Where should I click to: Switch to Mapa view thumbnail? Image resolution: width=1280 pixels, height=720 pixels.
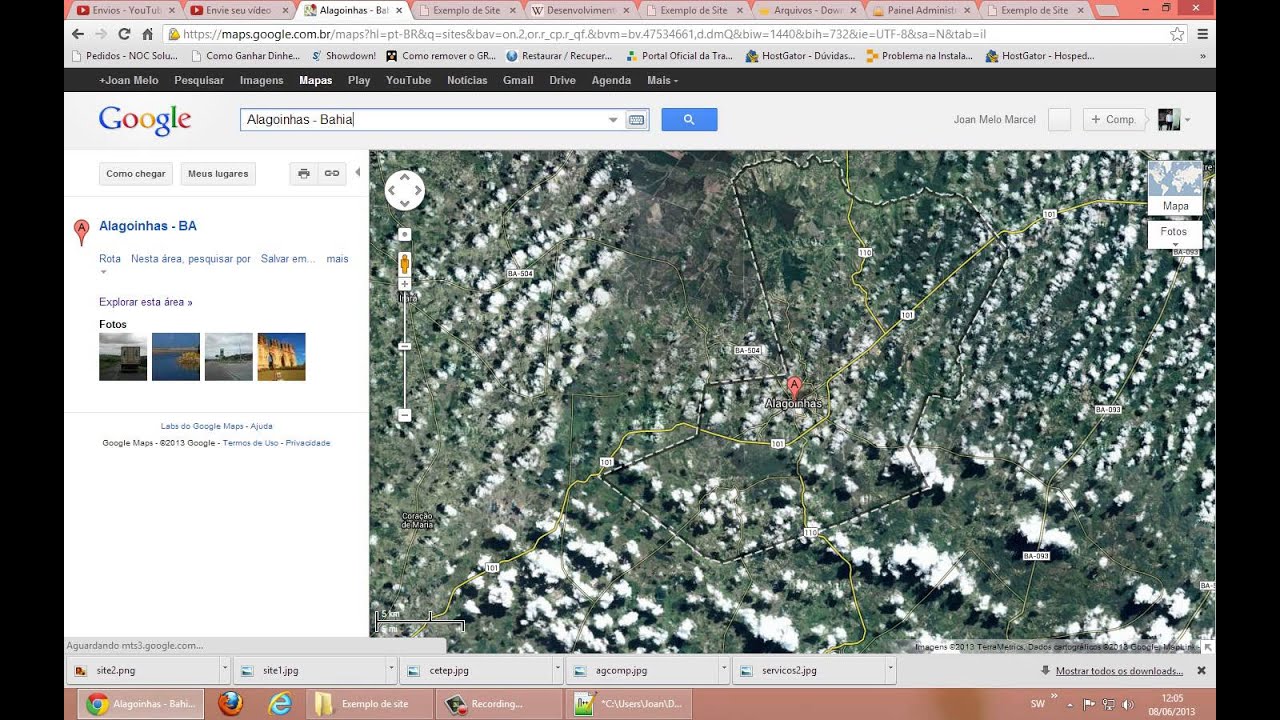[x=1175, y=188]
